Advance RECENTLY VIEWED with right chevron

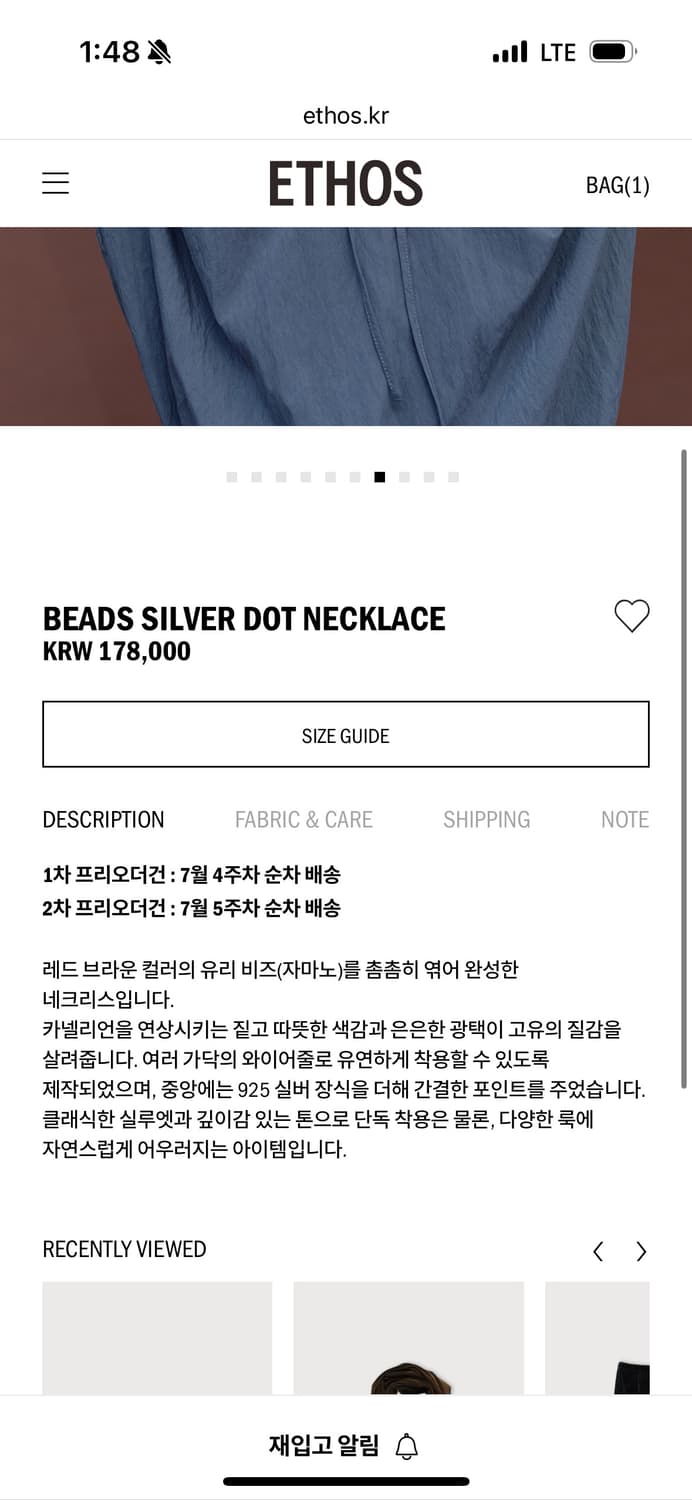pos(641,1250)
